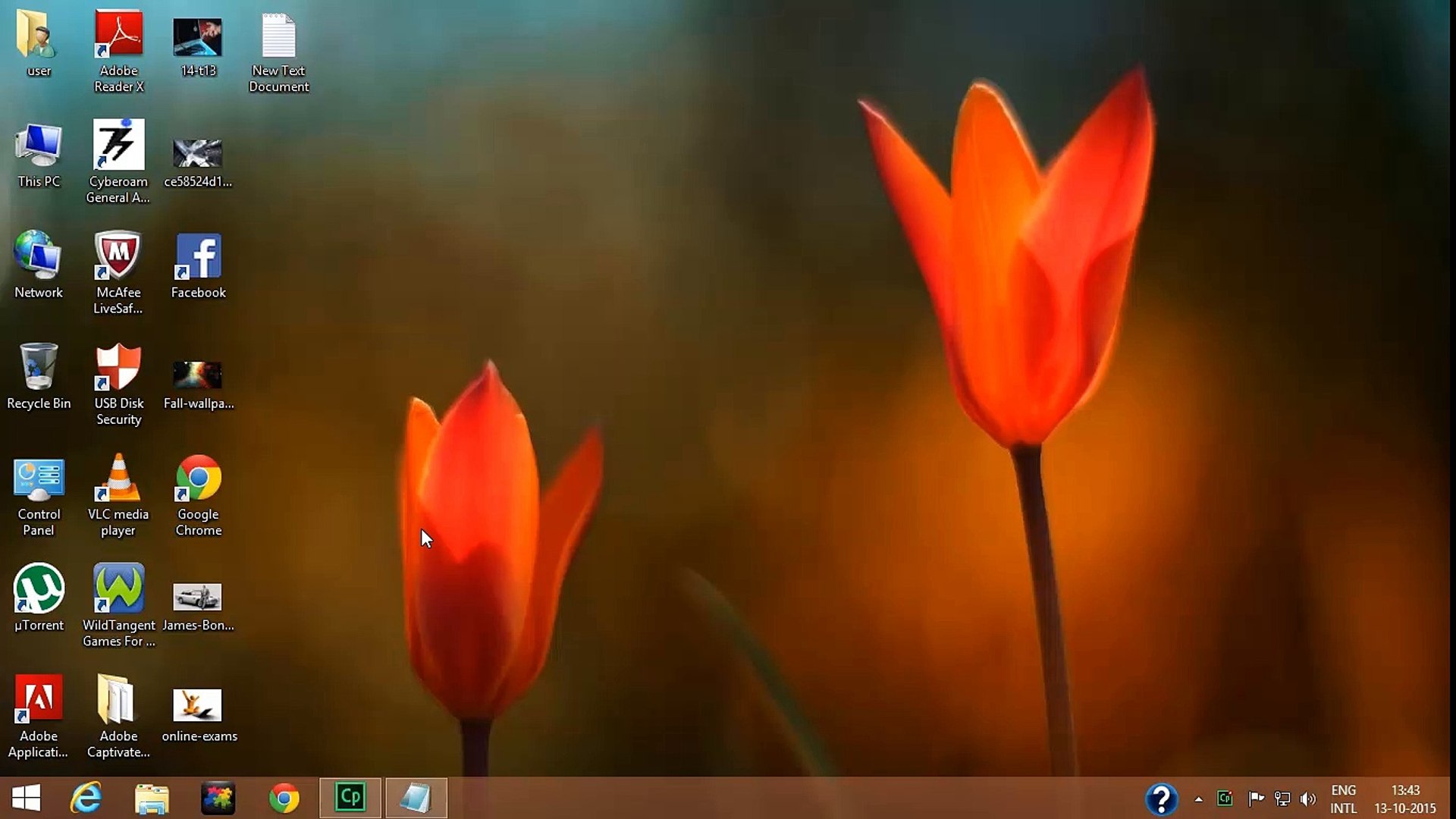1456x819 pixels.
Task: Open WildTangent Games
Action: click(x=118, y=588)
